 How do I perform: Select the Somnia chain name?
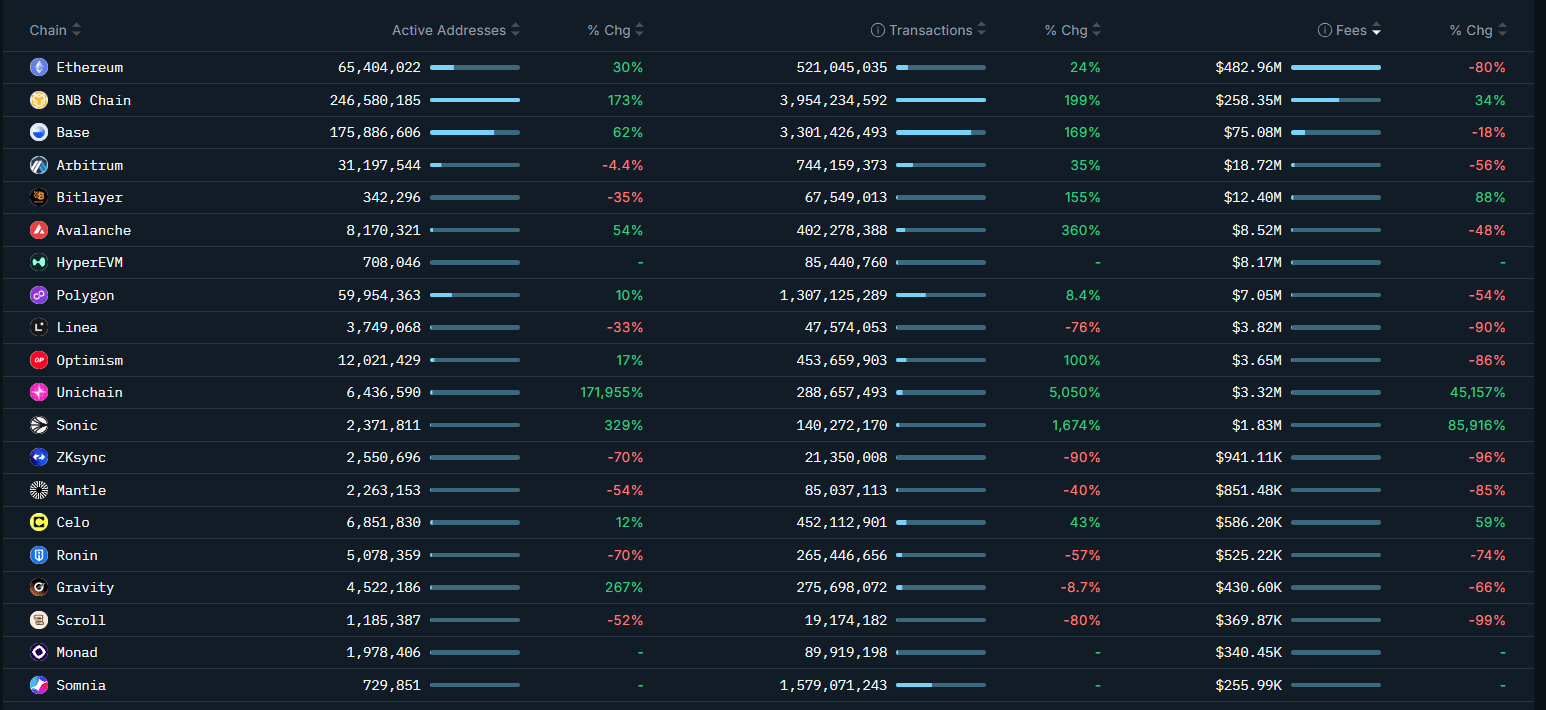[x=81, y=685]
